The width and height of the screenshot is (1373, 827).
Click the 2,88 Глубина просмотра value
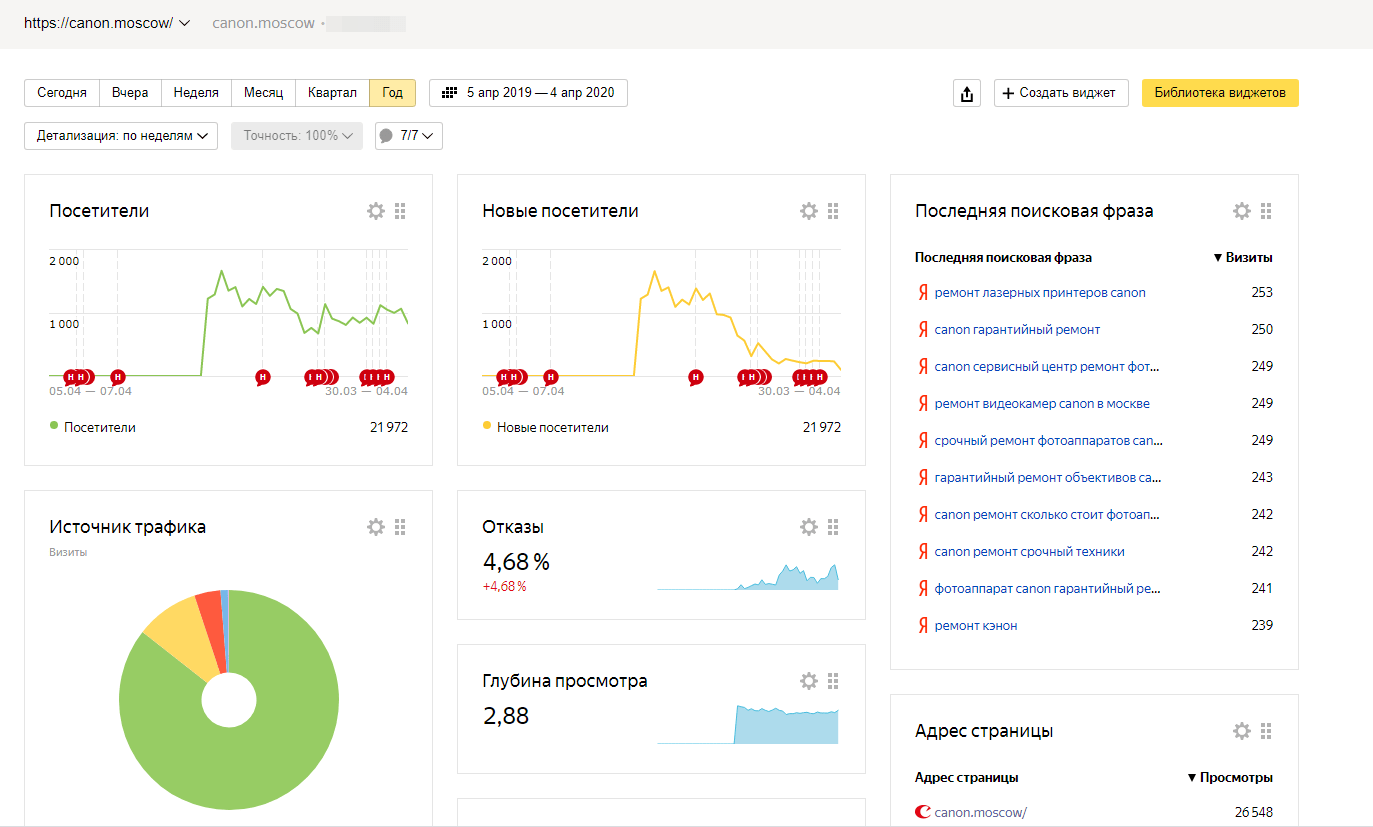pyautogui.click(x=505, y=716)
